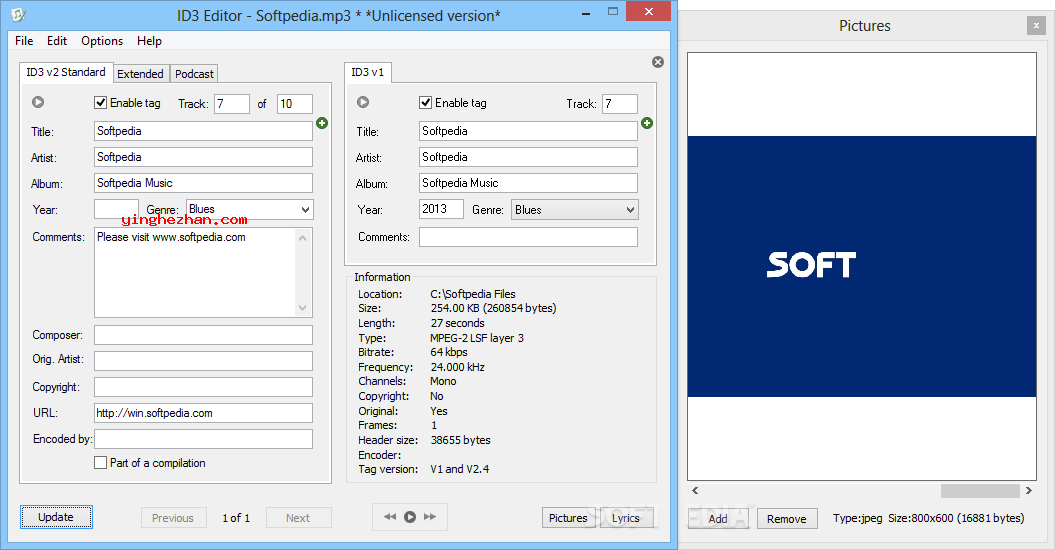The width and height of the screenshot is (1055, 550).
Task: Click ID3 Editor app icon in title bar
Action: (x=18, y=14)
